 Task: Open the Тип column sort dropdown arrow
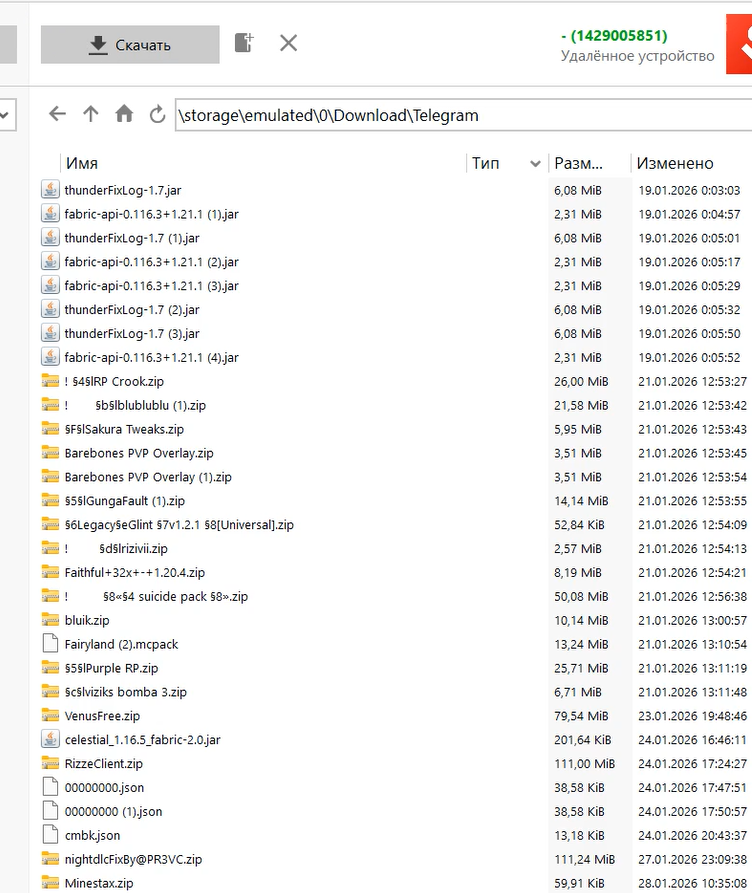point(535,164)
